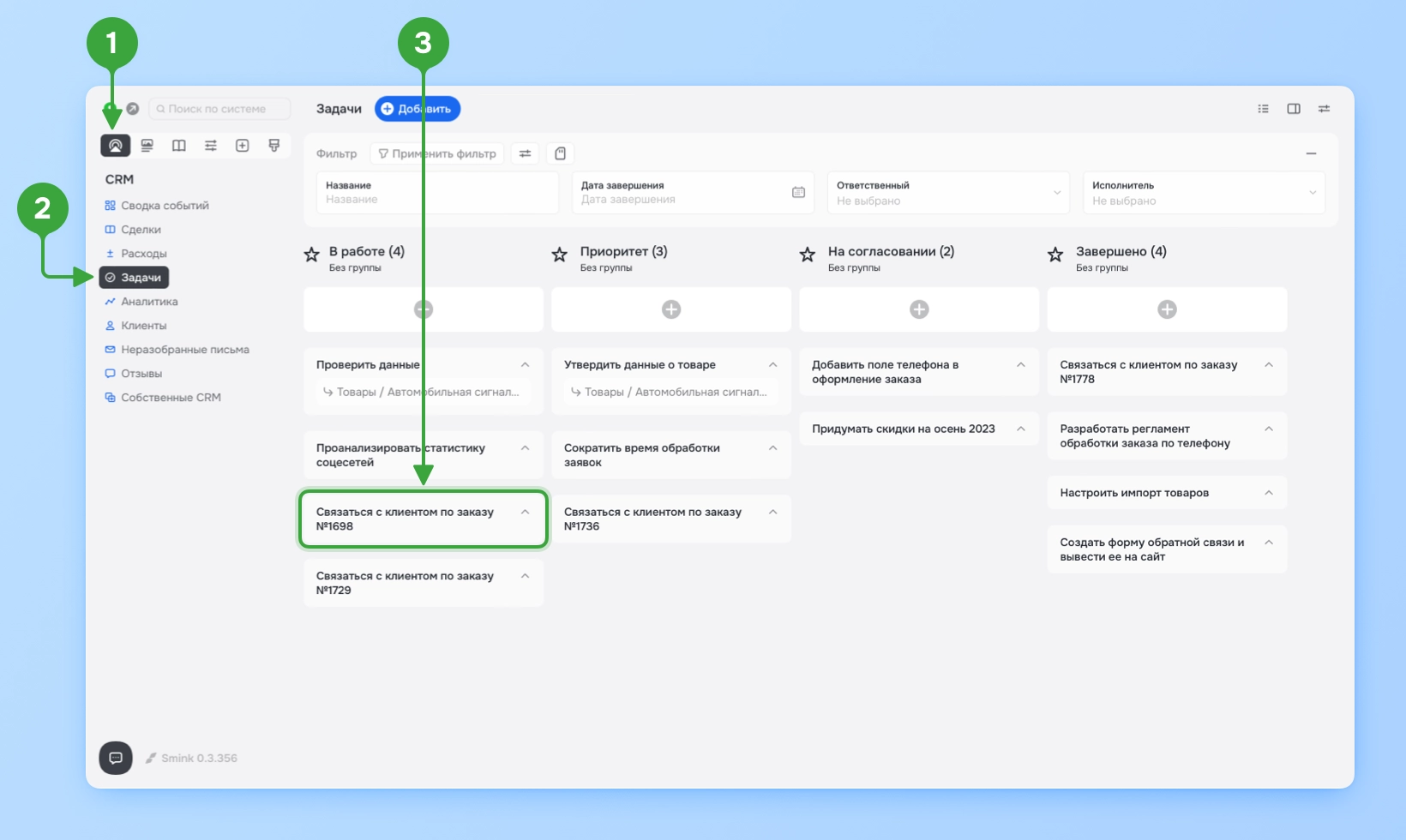Open Ответственный dropdown
The image size is (1406, 840).
point(948,193)
